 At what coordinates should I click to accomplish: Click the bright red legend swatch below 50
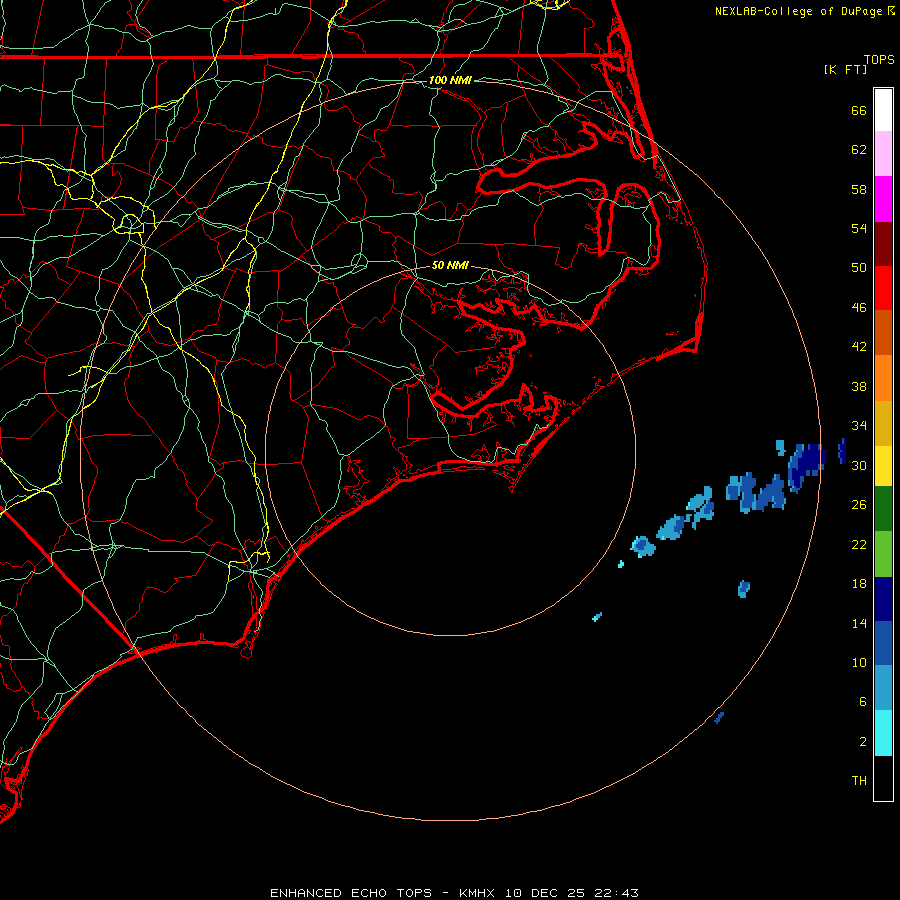point(883,288)
